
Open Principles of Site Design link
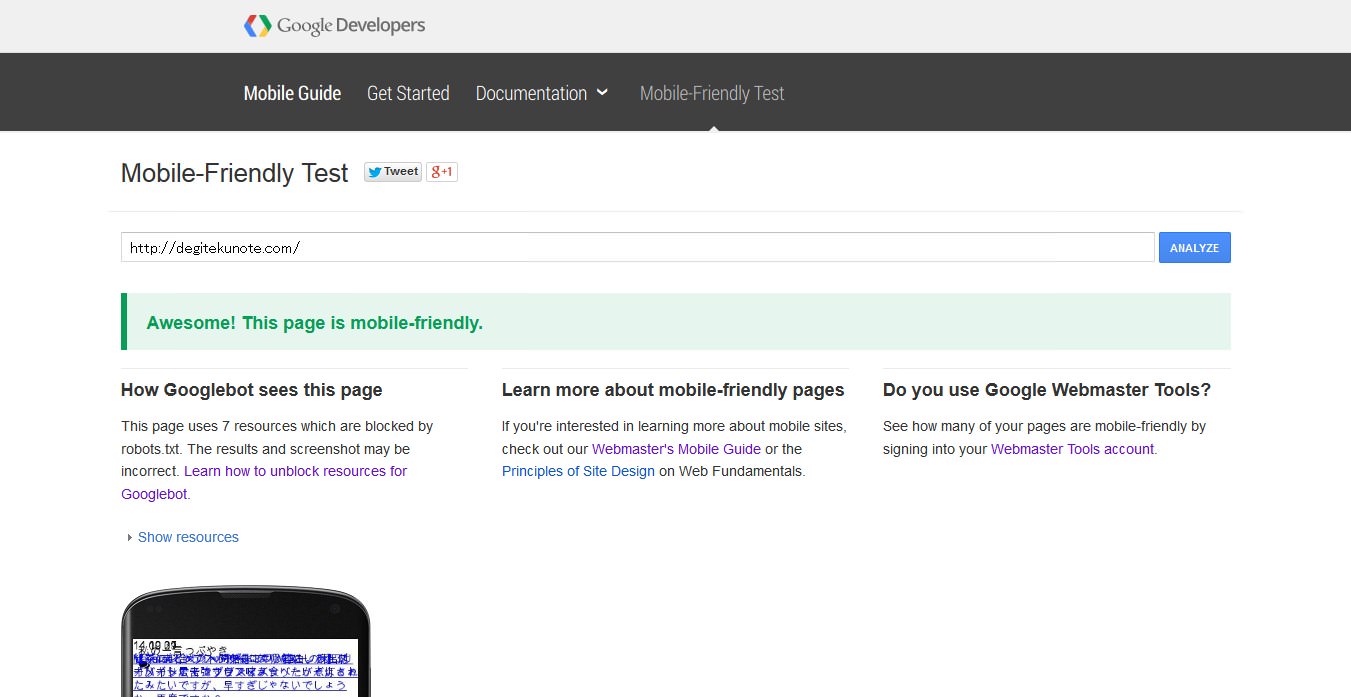point(578,471)
